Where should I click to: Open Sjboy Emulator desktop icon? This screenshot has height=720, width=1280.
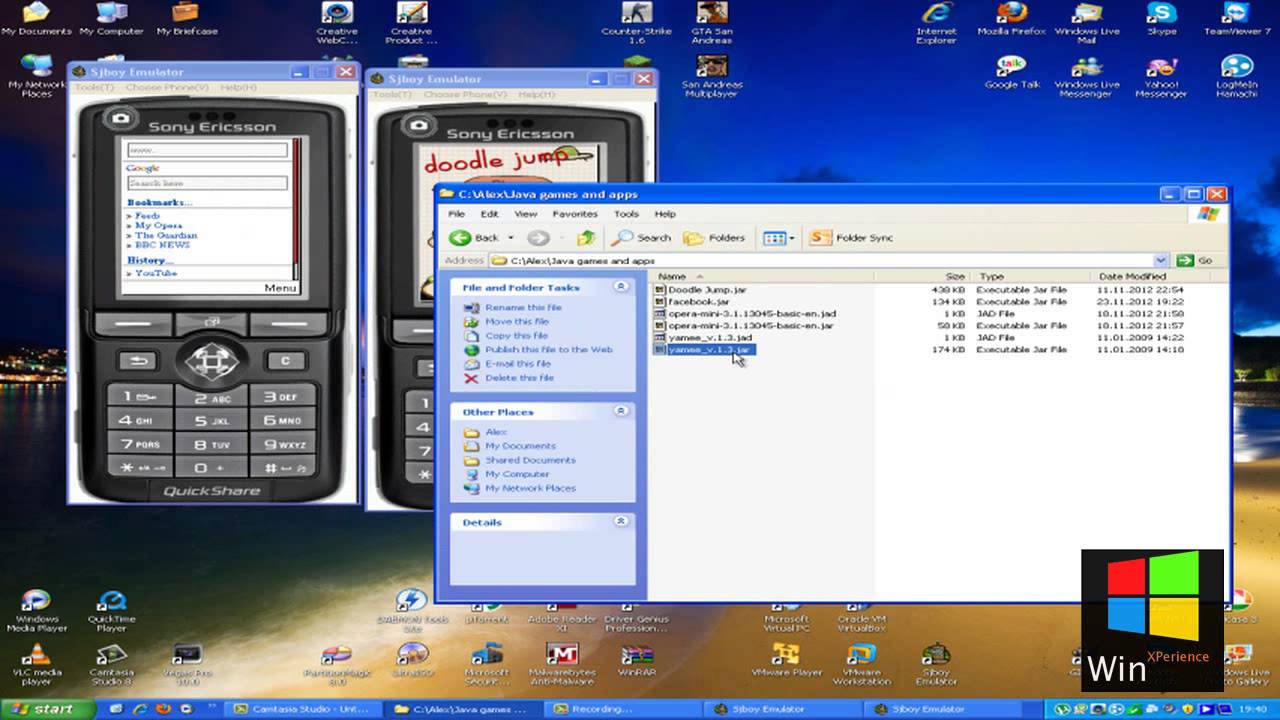[936, 664]
